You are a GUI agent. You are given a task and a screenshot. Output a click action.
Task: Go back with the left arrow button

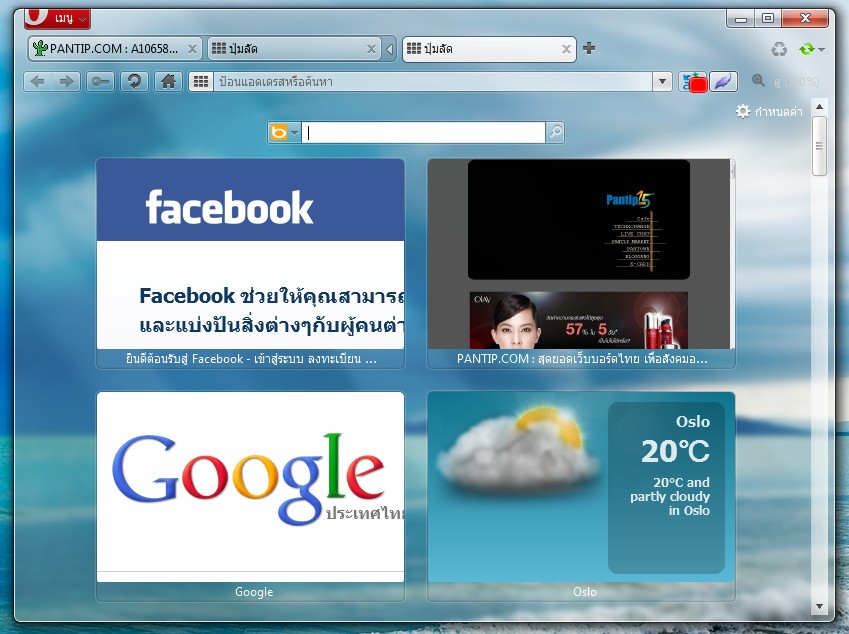coord(37,82)
